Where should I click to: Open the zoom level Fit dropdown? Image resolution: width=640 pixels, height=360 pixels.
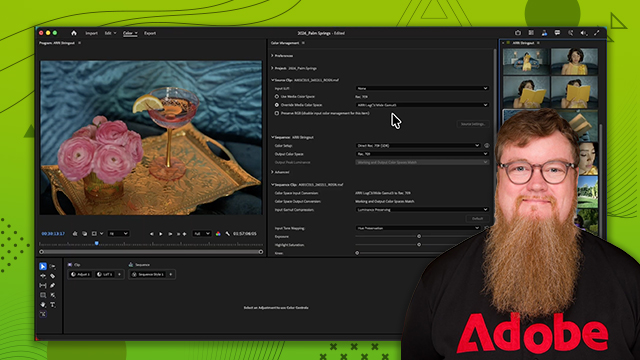pyautogui.click(x=118, y=233)
